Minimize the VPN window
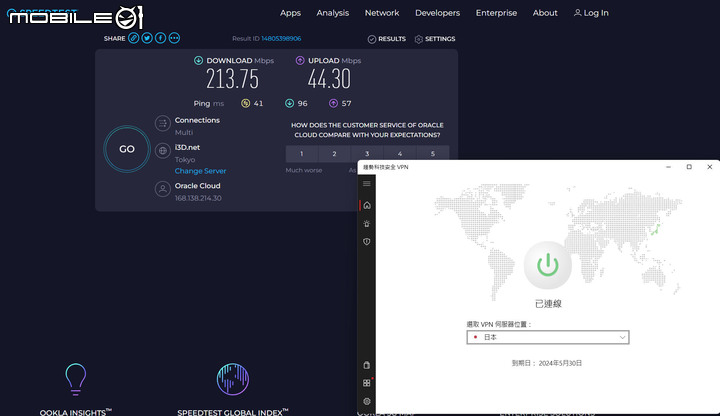This screenshot has height=416, width=720. point(669,167)
